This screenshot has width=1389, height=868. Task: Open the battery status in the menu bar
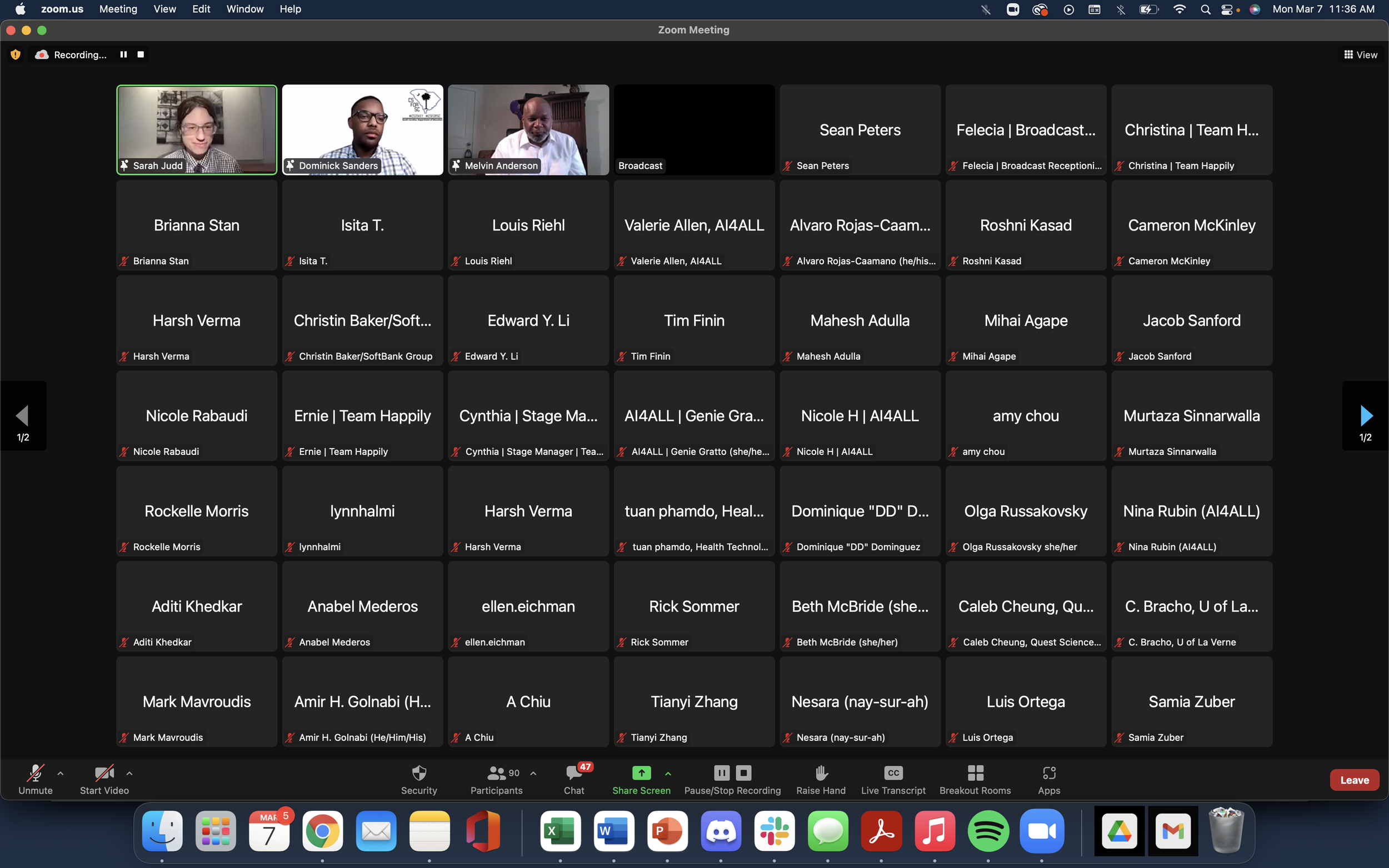tap(1148, 9)
